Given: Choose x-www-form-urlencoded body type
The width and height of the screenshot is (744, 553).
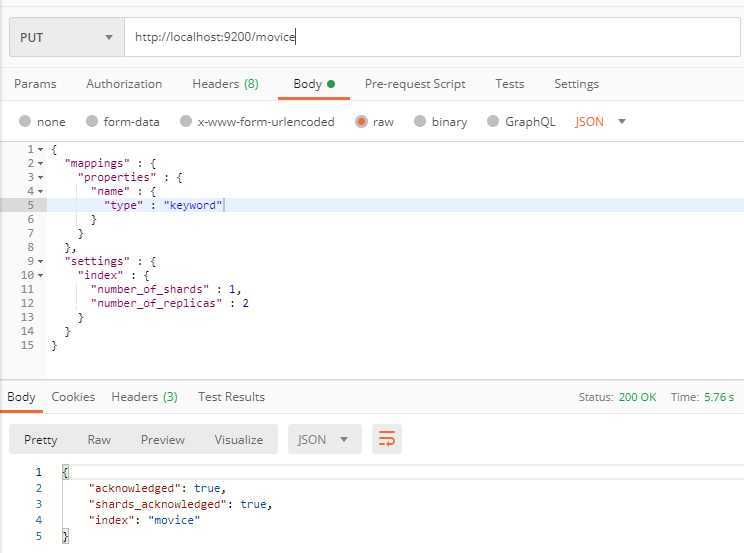Looking at the screenshot, I should pos(186,122).
